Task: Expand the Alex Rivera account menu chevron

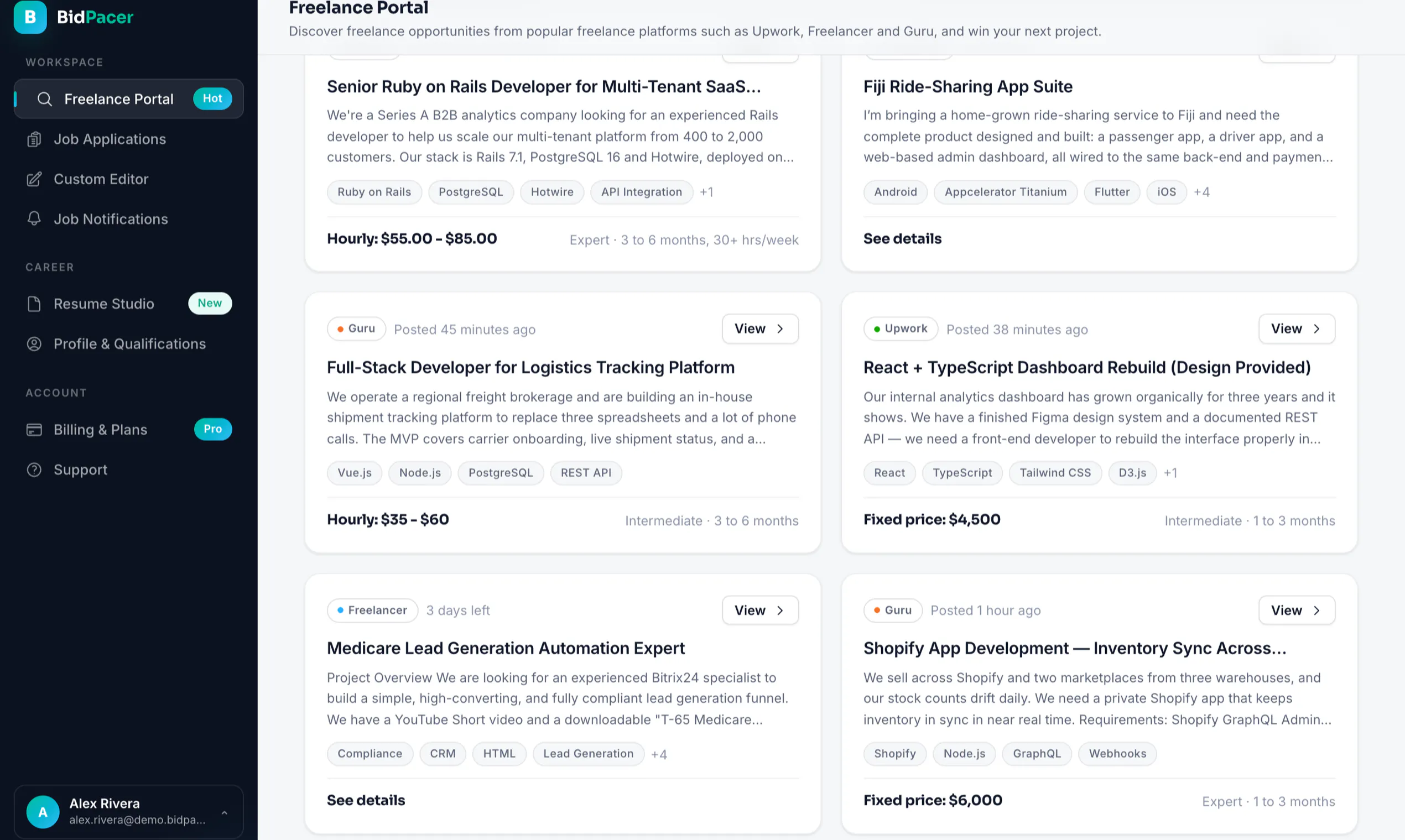Action: tap(224, 812)
